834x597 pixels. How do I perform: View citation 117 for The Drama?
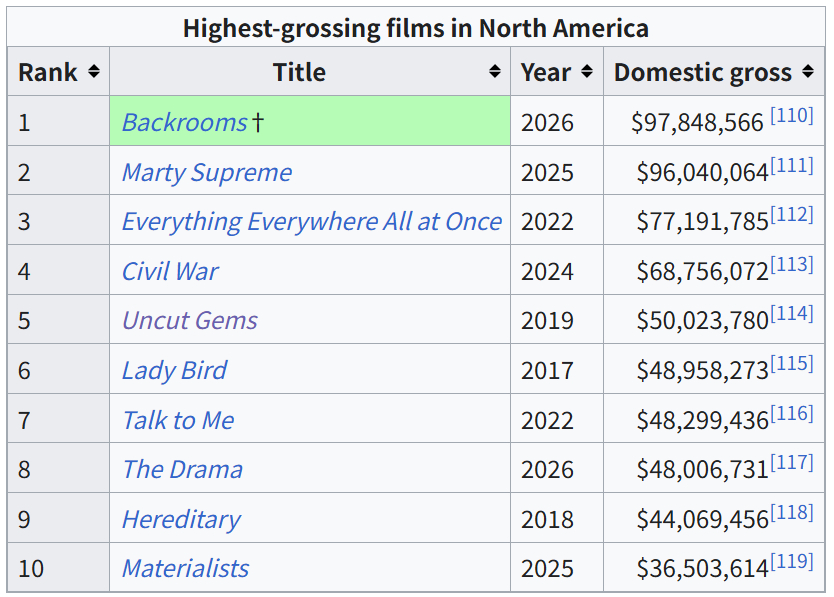792,462
